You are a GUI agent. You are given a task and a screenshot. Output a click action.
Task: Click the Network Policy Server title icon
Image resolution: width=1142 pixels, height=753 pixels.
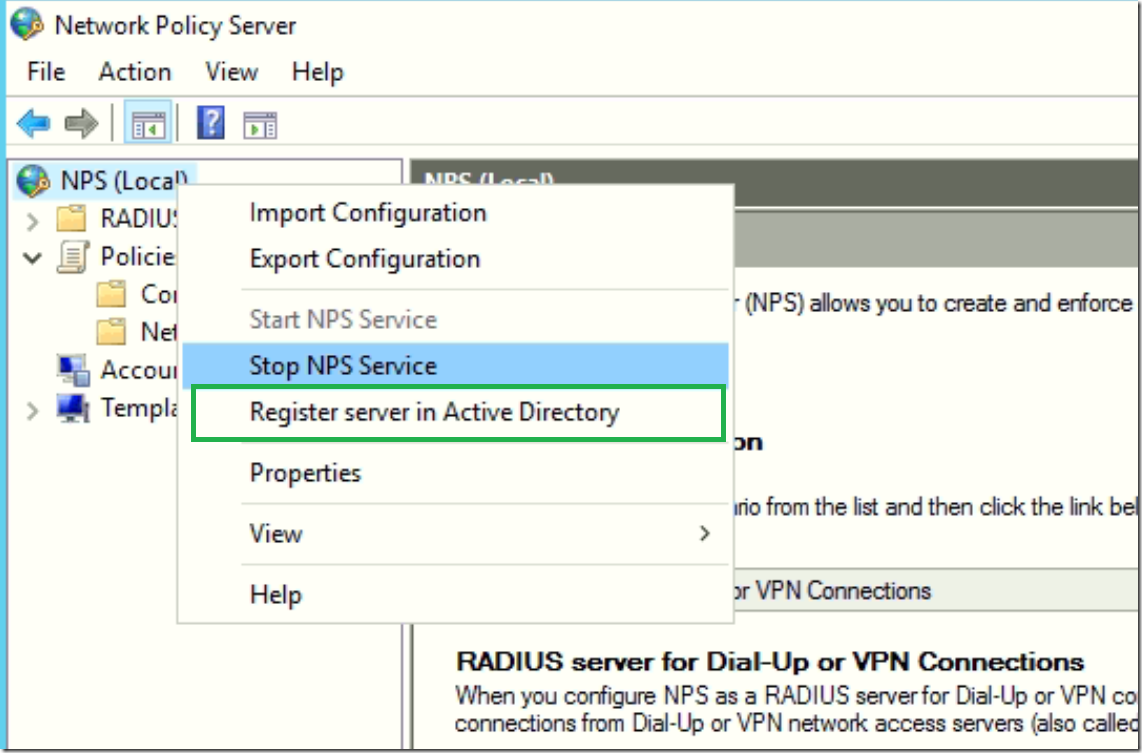click(x=28, y=25)
